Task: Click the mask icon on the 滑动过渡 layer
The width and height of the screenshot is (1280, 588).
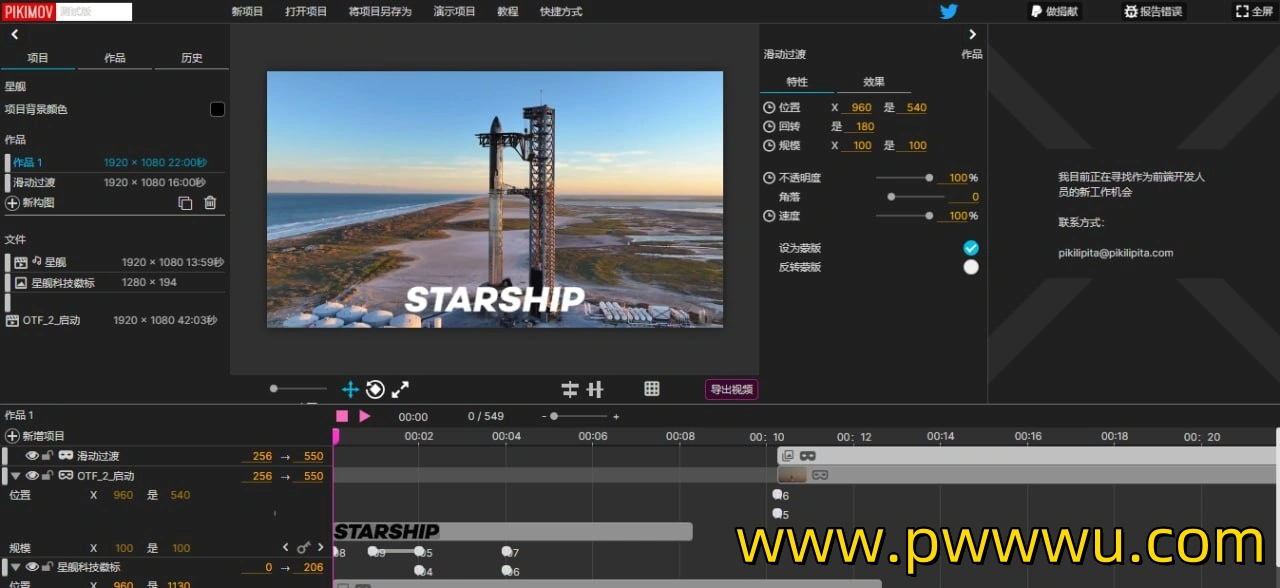Action: coord(66,456)
